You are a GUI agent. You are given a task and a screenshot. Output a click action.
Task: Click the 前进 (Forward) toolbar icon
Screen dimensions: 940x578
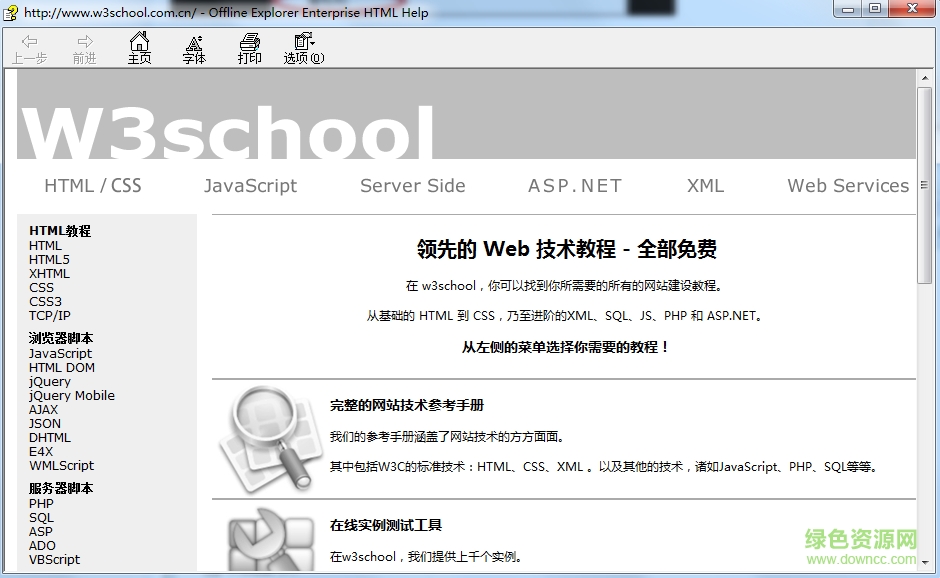point(85,47)
